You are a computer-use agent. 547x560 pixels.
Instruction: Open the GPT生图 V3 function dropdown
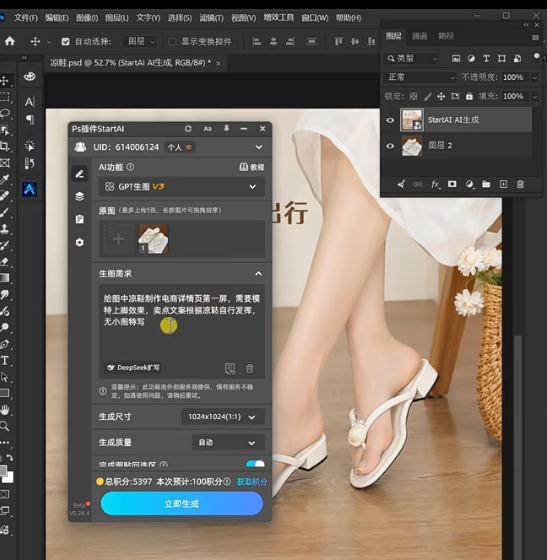pyautogui.click(x=182, y=186)
